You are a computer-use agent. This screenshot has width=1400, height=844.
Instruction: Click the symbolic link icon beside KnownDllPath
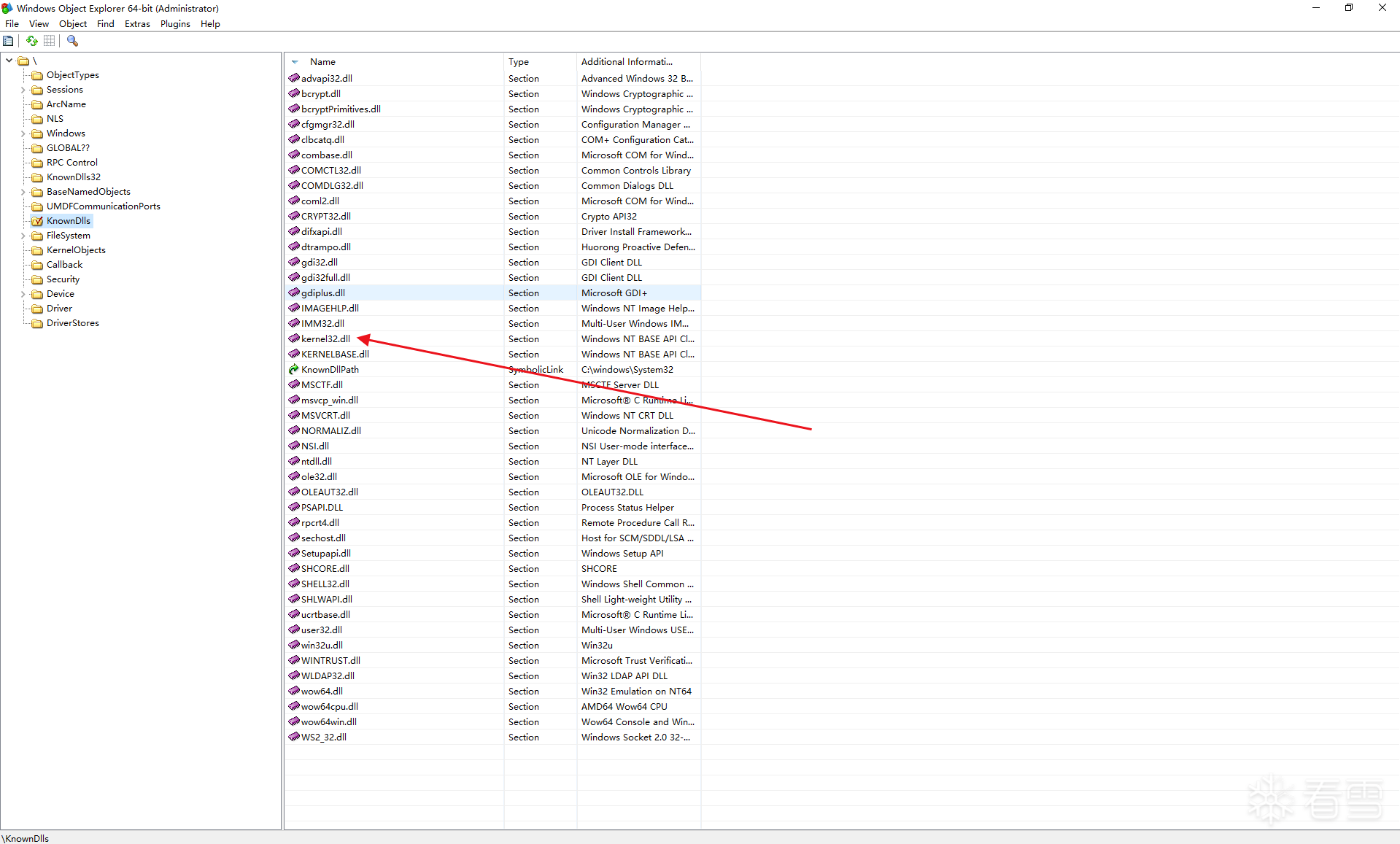click(x=294, y=369)
